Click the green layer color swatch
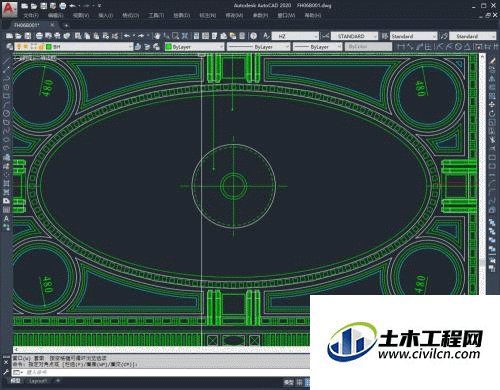This screenshot has height=390, width=500. 49,47
